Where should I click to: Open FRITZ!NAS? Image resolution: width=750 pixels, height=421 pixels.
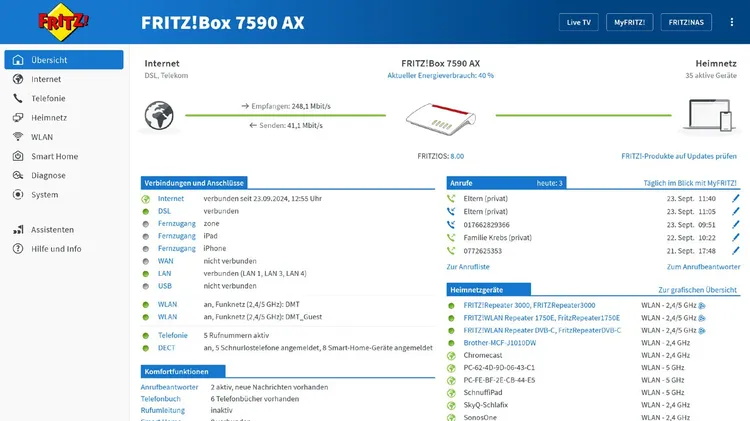[x=686, y=22]
